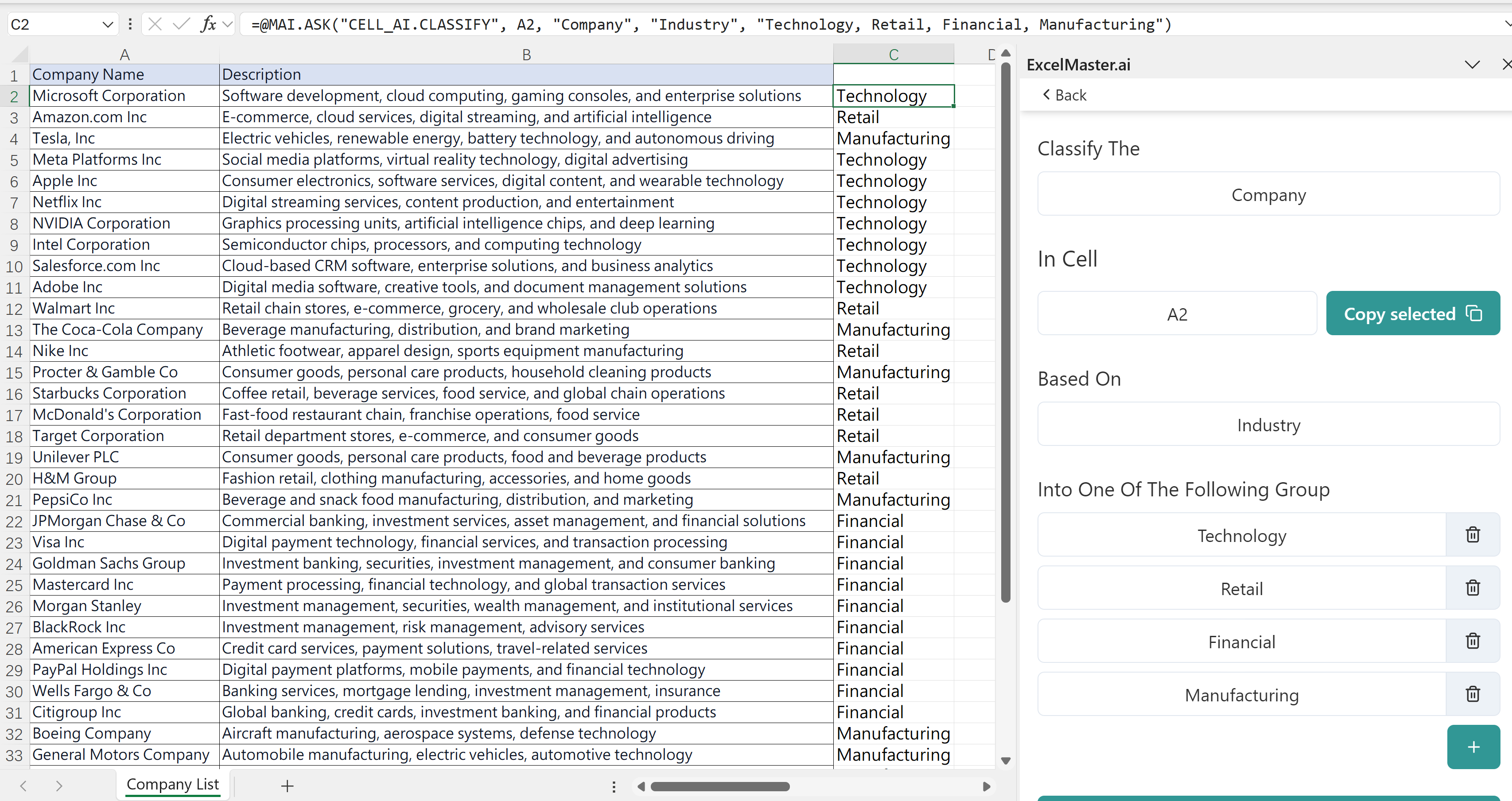Select cell Walmart Inc
The image size is (1512, 801).
124,309
